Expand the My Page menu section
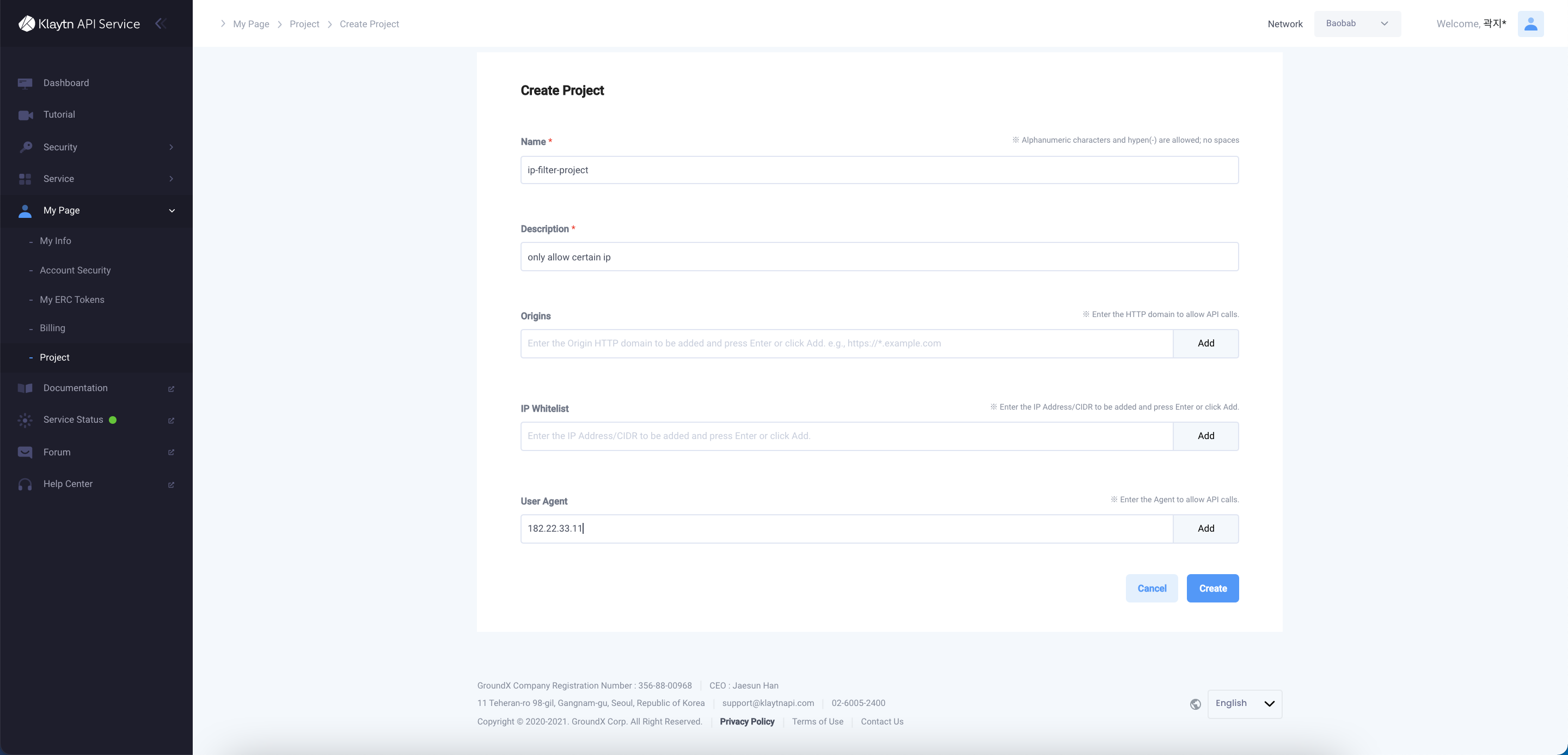Screen dimensions: 1568x755 pos(170,210)
